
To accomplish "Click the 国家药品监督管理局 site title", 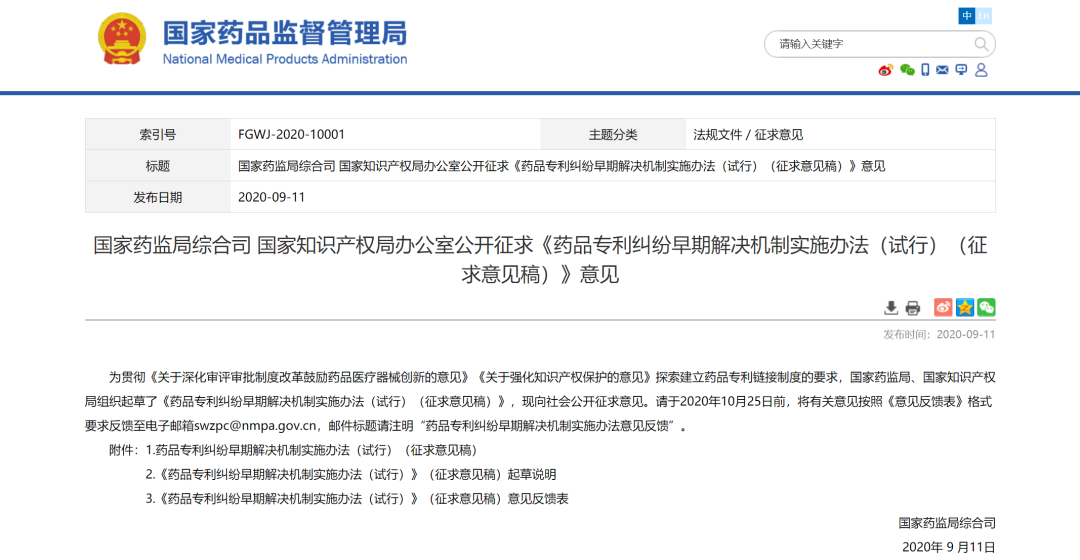I will point(284,33).
